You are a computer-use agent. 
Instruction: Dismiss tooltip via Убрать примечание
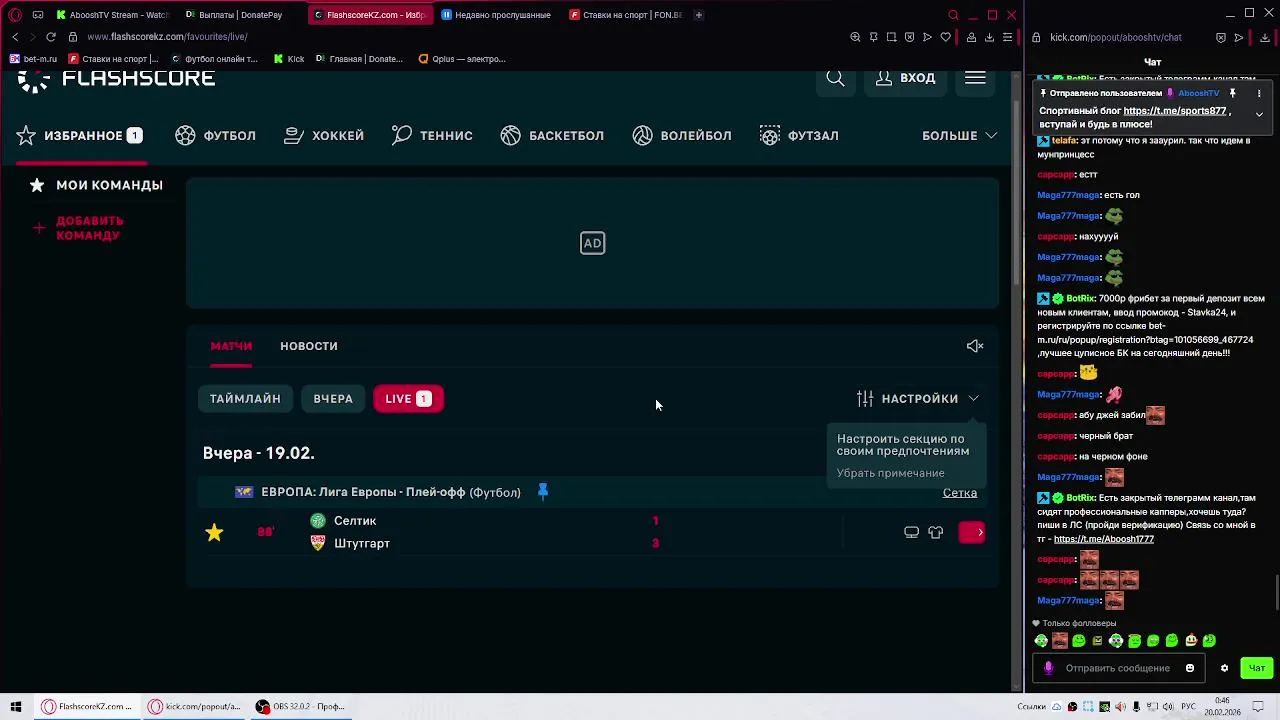(x=890, y=473)
